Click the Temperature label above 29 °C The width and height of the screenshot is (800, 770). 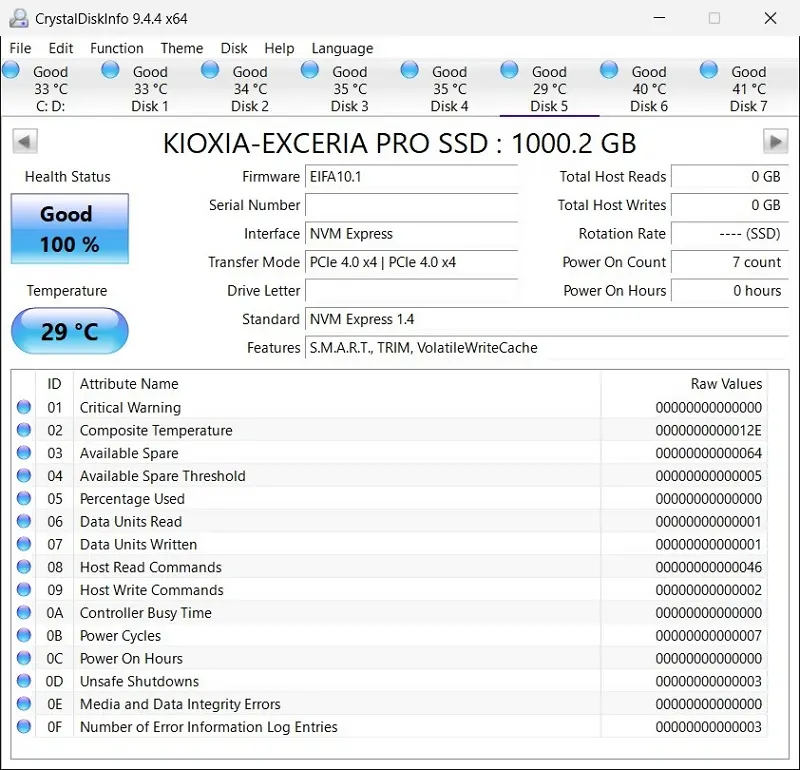click(67, 291)
